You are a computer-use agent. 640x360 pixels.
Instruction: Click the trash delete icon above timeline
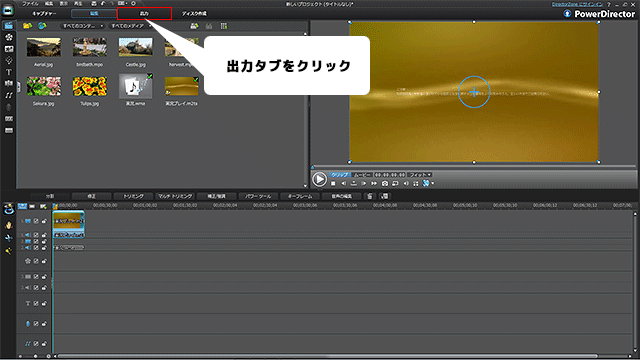pyautogui.click(x=370, y=196)
